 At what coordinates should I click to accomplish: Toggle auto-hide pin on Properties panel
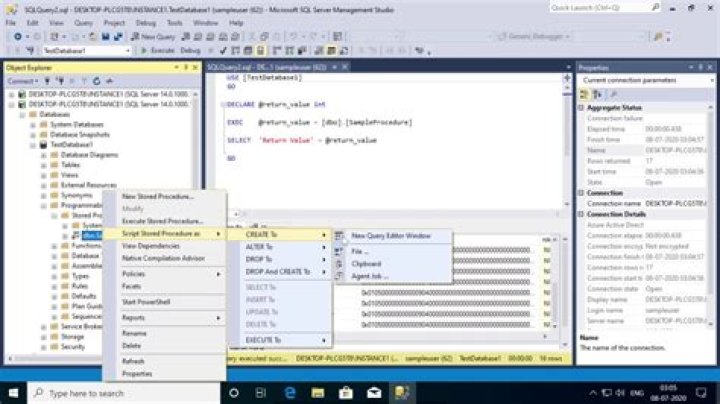[x=700, y=67]
